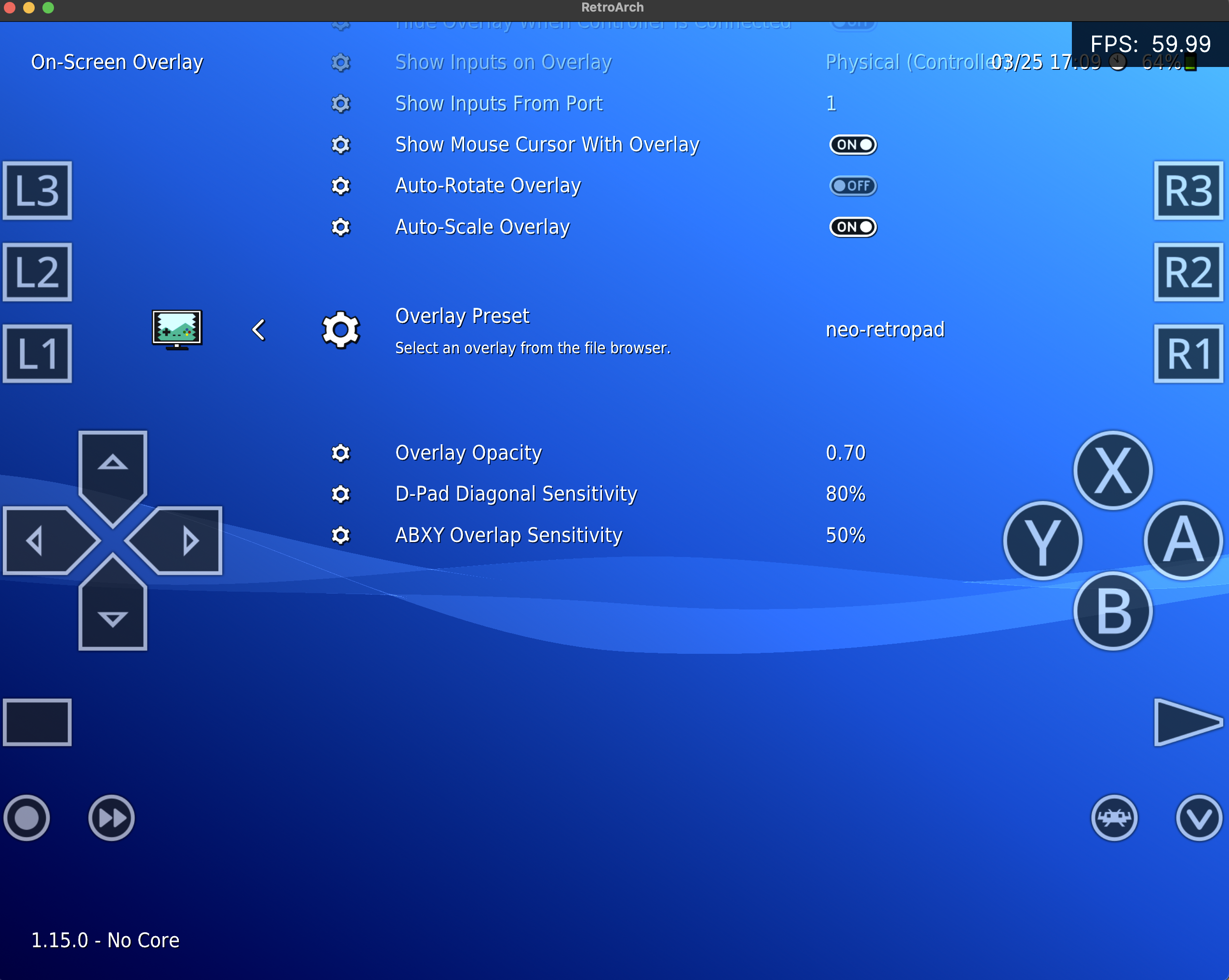Screen dimensions: 1229x980
Task: Click the RetroArch menu invader icon
Action: pos(1114,818)
